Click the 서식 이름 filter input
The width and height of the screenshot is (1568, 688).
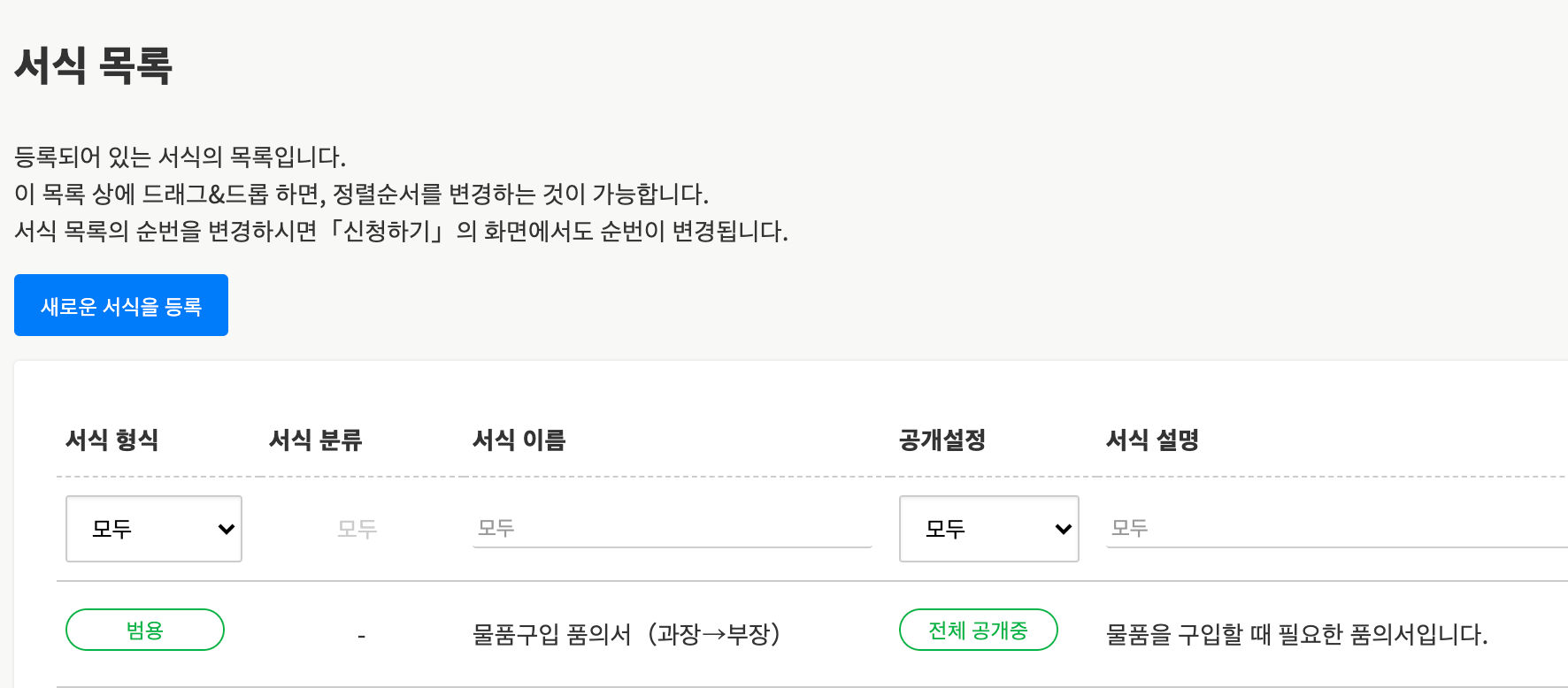coord(672,529)
